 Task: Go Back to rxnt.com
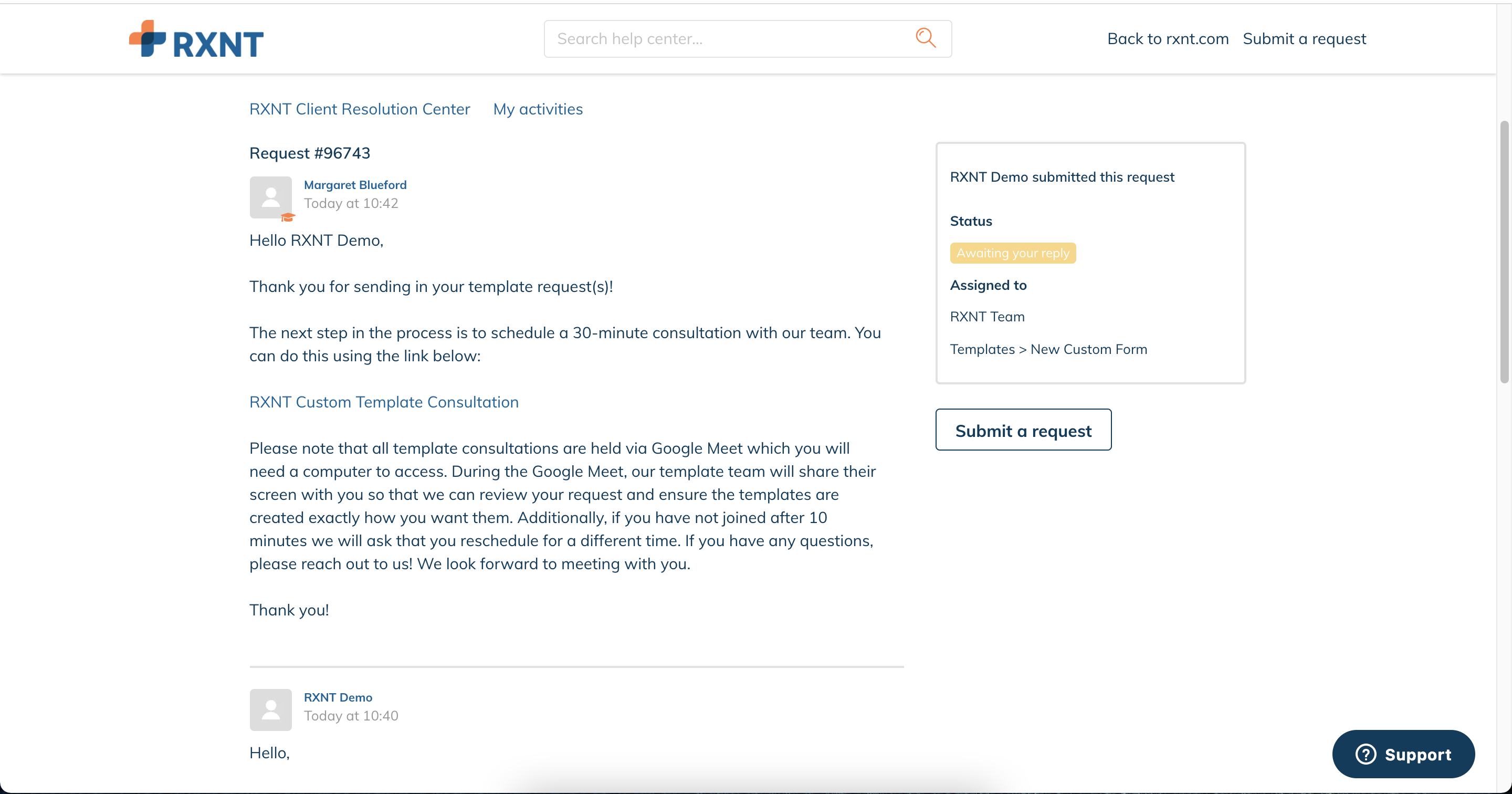[x=1168, y=39]
